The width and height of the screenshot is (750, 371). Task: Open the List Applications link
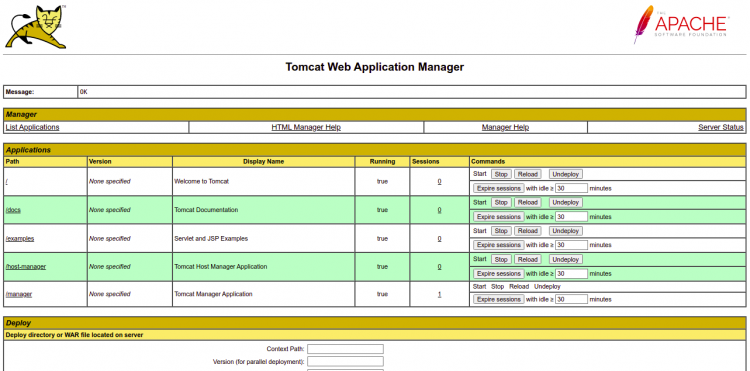point(33,127)
